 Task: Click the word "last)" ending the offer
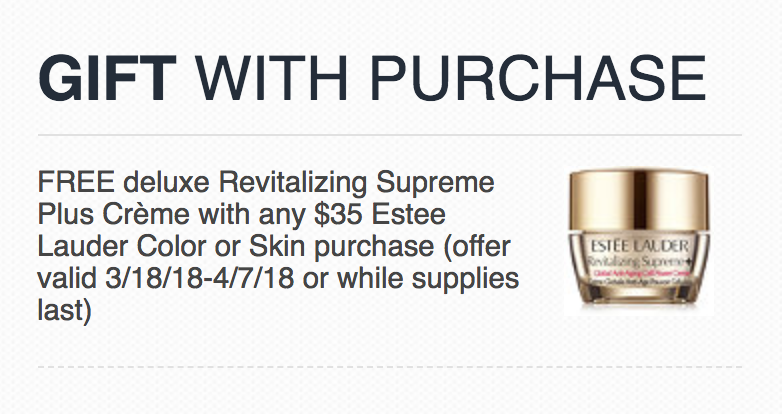[x=65, y=311]
